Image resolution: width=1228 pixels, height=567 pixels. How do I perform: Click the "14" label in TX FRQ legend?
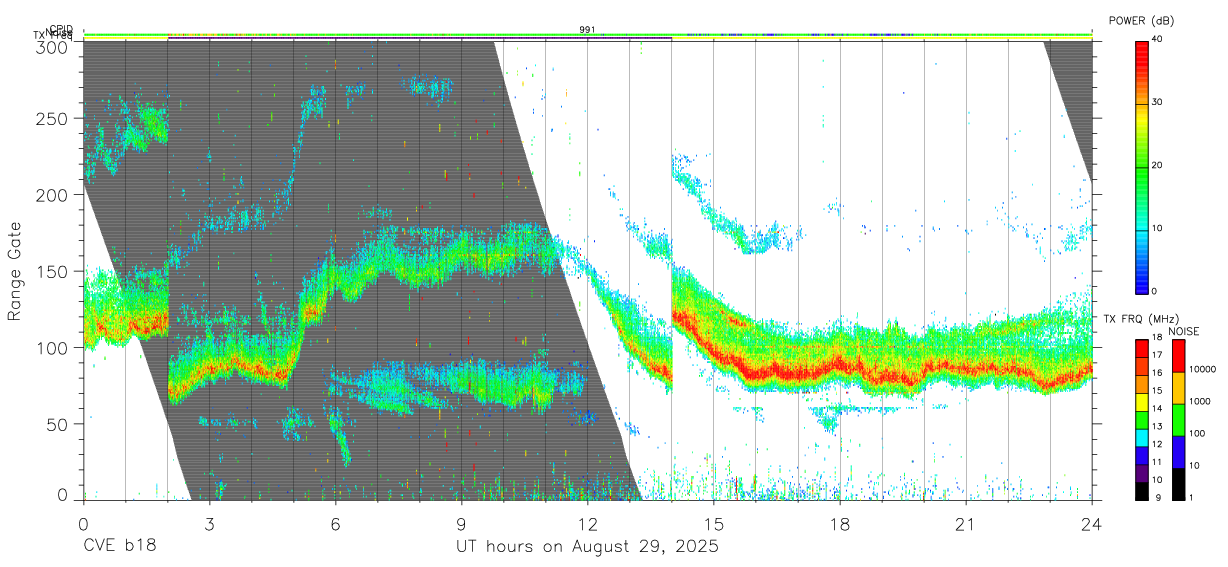(x=1157, y=408)
